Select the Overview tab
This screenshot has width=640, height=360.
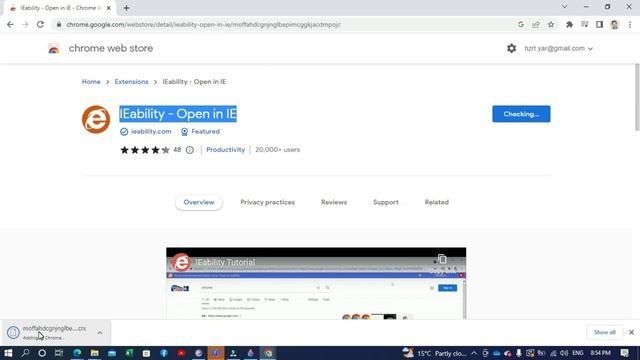[x=199, y=202]
